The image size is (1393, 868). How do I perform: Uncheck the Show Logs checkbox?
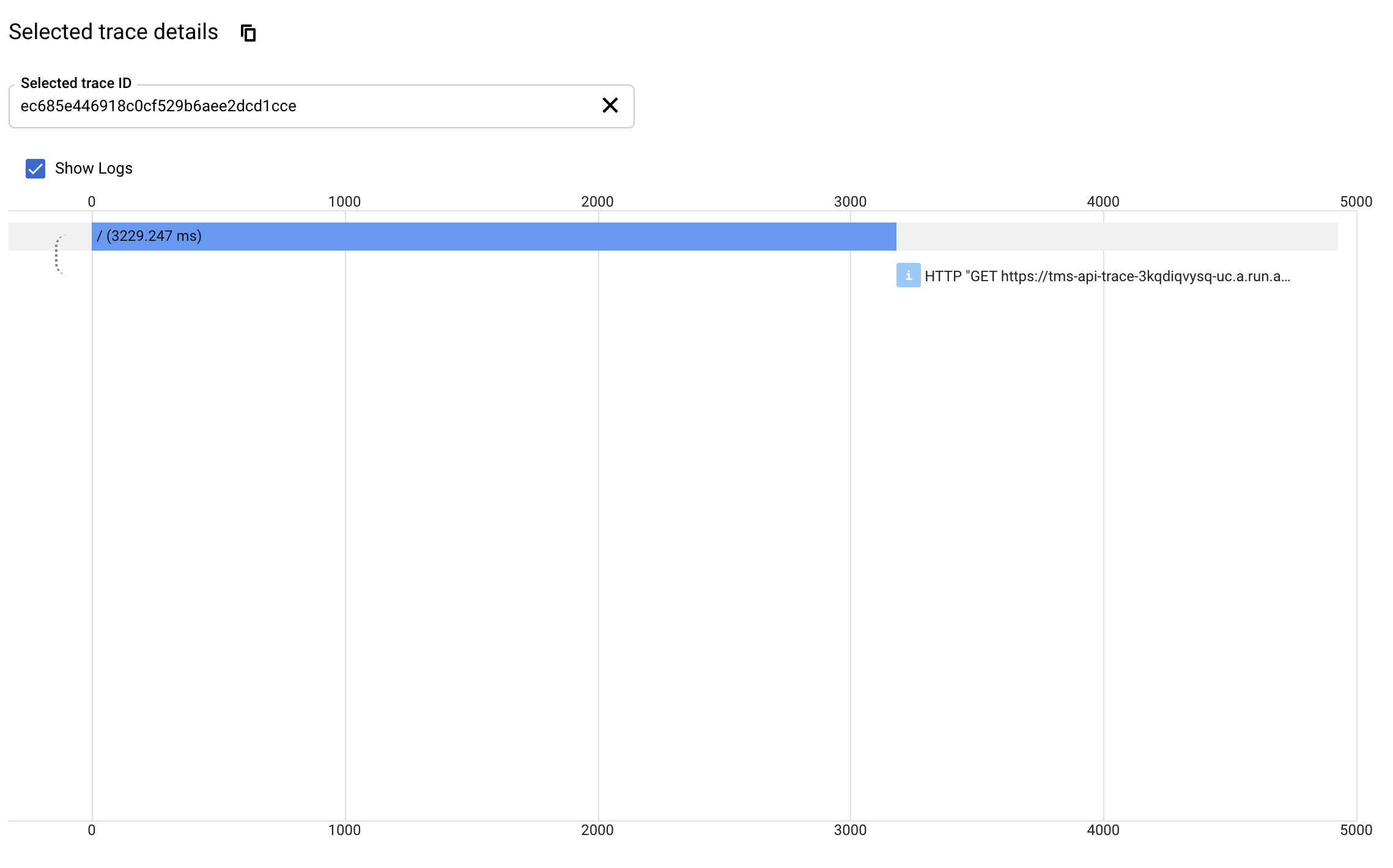(x=35, y=169)
